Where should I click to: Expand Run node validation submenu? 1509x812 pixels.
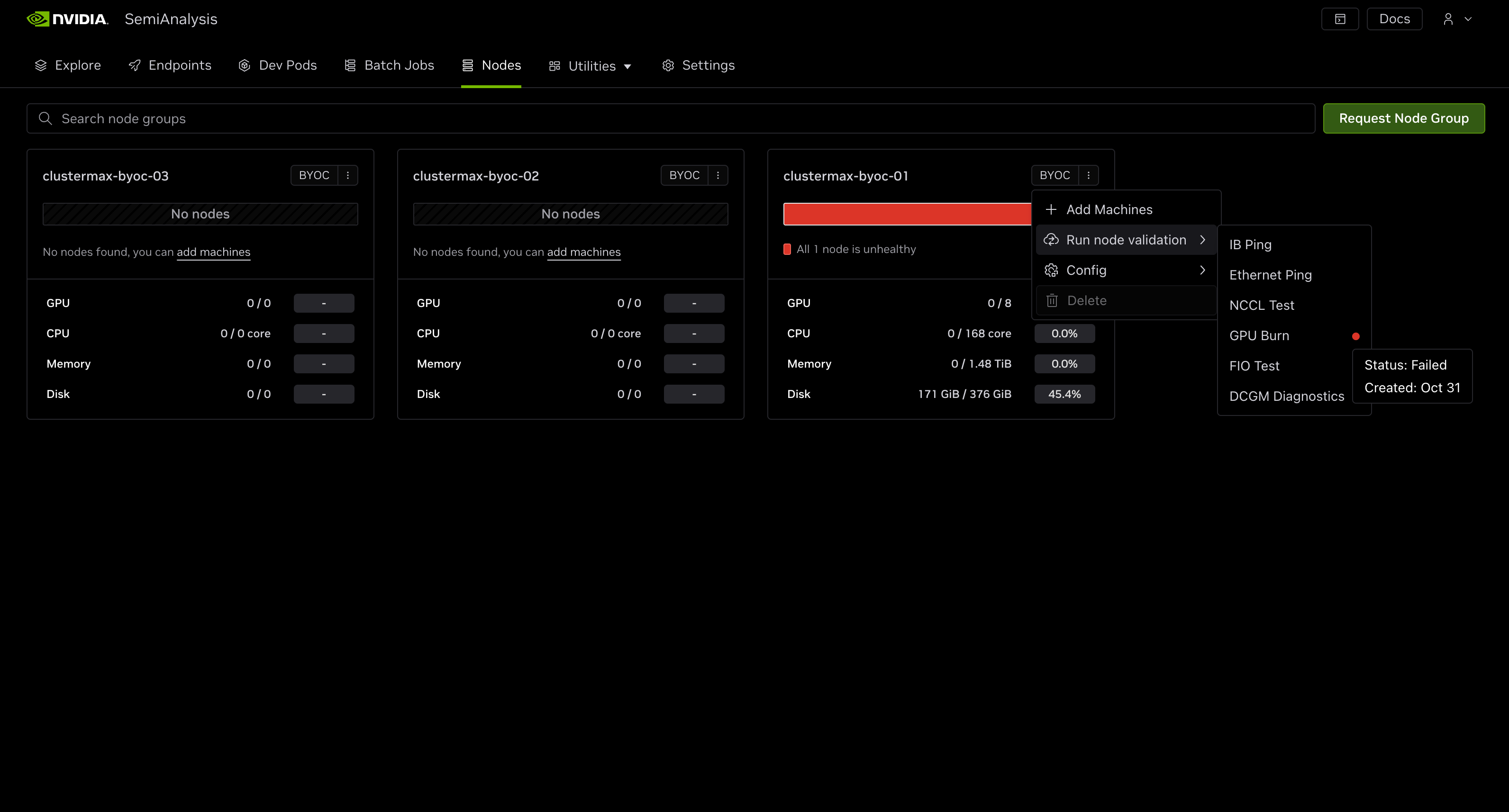(x=1125, y=239)
